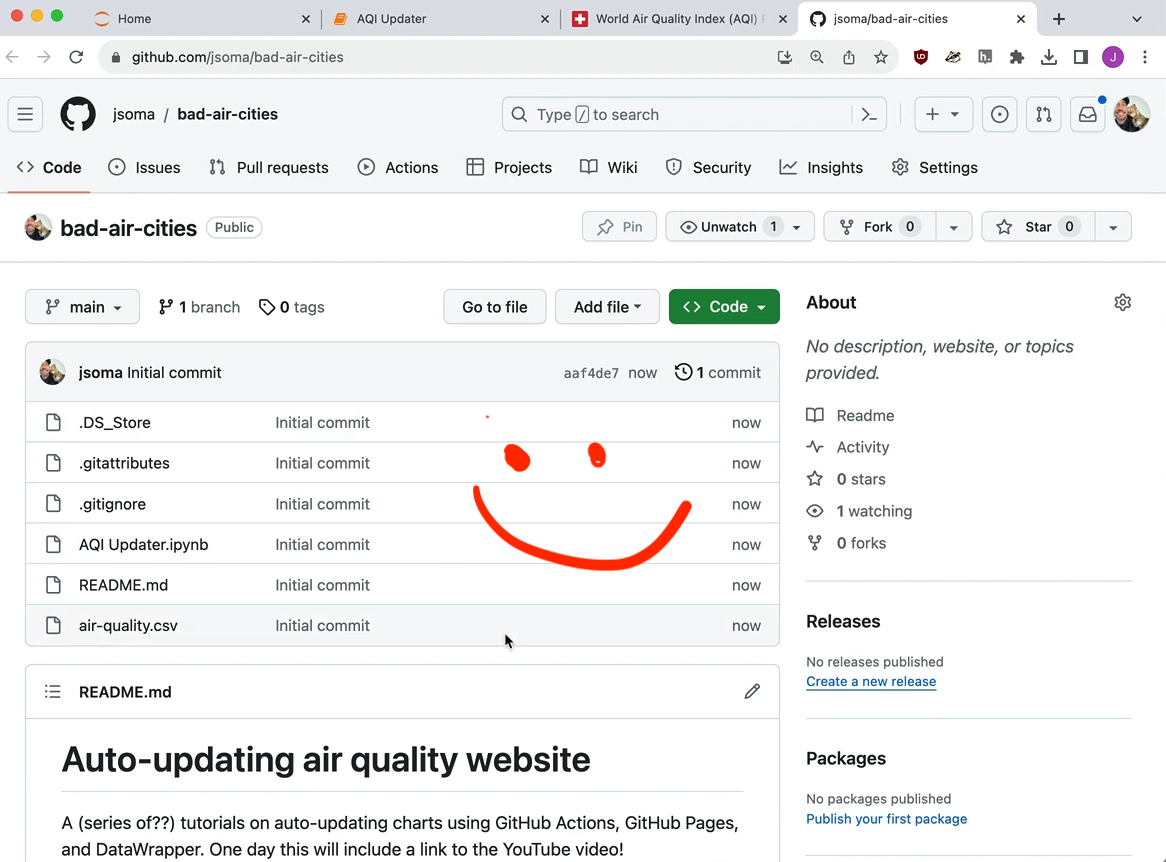This screenshot has height=862, width=1166.
Task: Open the notifications inbox icon
Action: pyautogui.click(x=1088, y=115)
